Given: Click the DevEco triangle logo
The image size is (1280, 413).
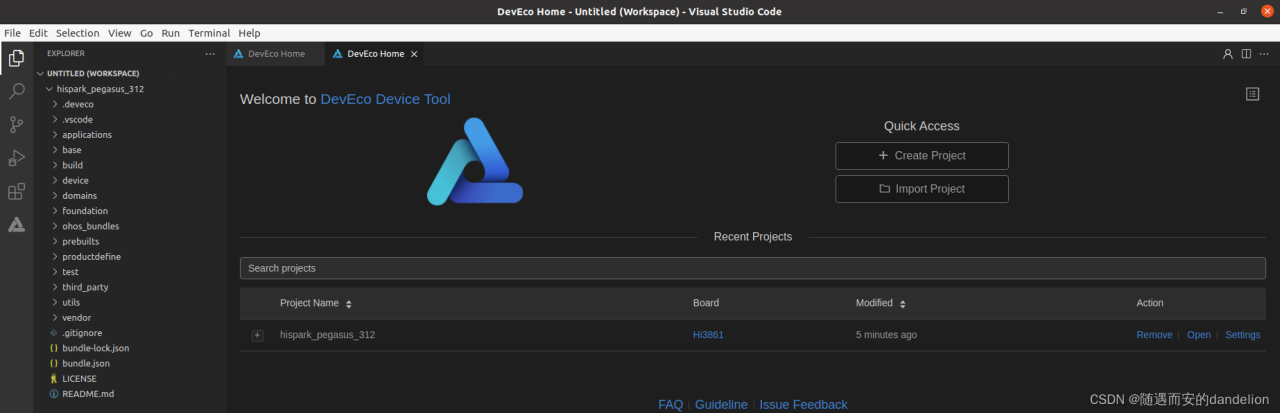Looking at the screenshot, I should 475,161.
